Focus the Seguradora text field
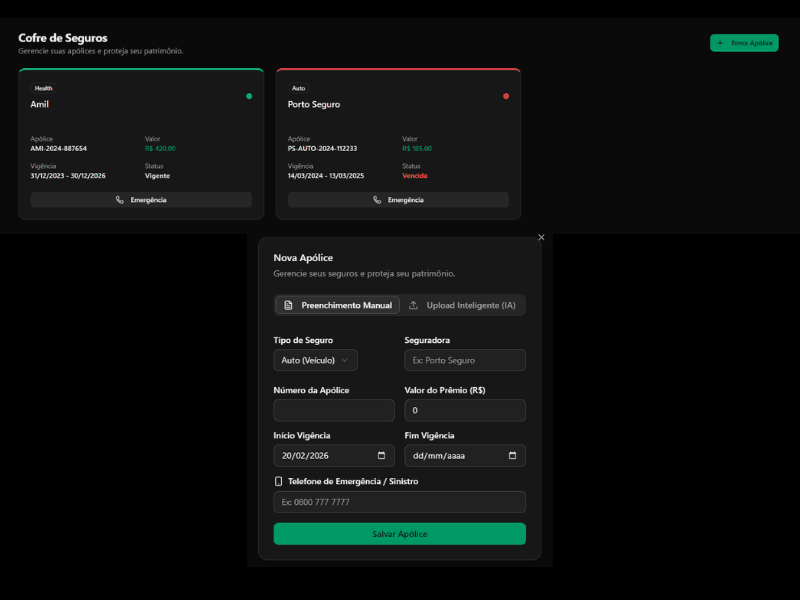 pyautogui.click(x=465, y=360)
